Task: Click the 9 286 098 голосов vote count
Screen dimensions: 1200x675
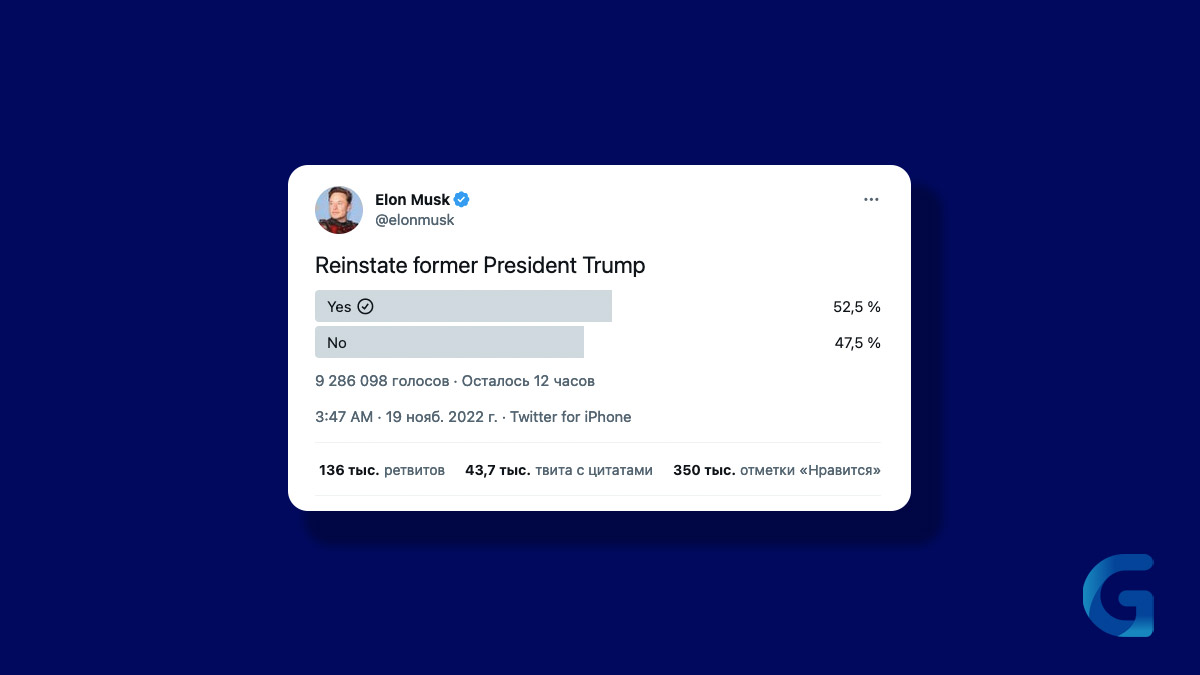Action: click(383, 381)
